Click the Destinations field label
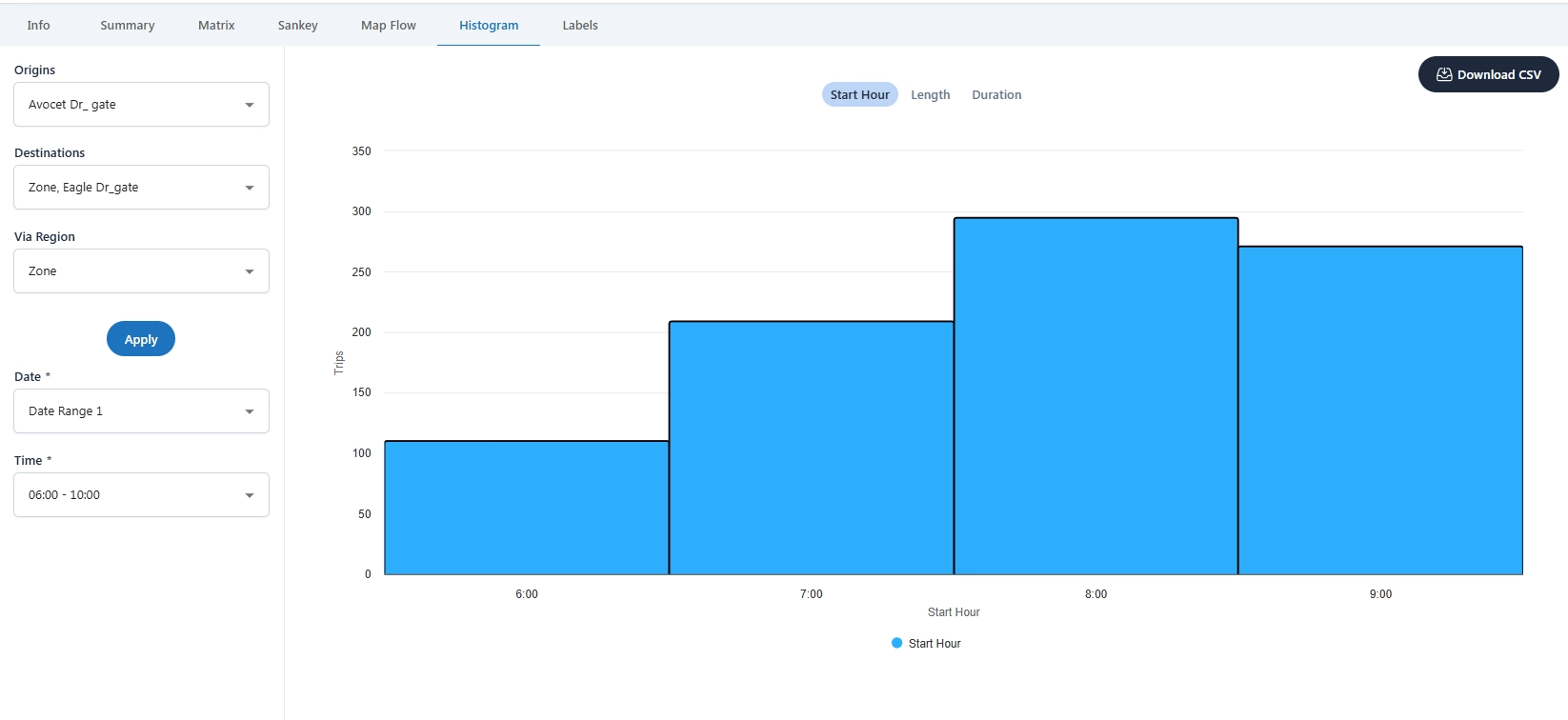Image resolution: width=1568 pixels, height=720 pixels. [50, 153]
